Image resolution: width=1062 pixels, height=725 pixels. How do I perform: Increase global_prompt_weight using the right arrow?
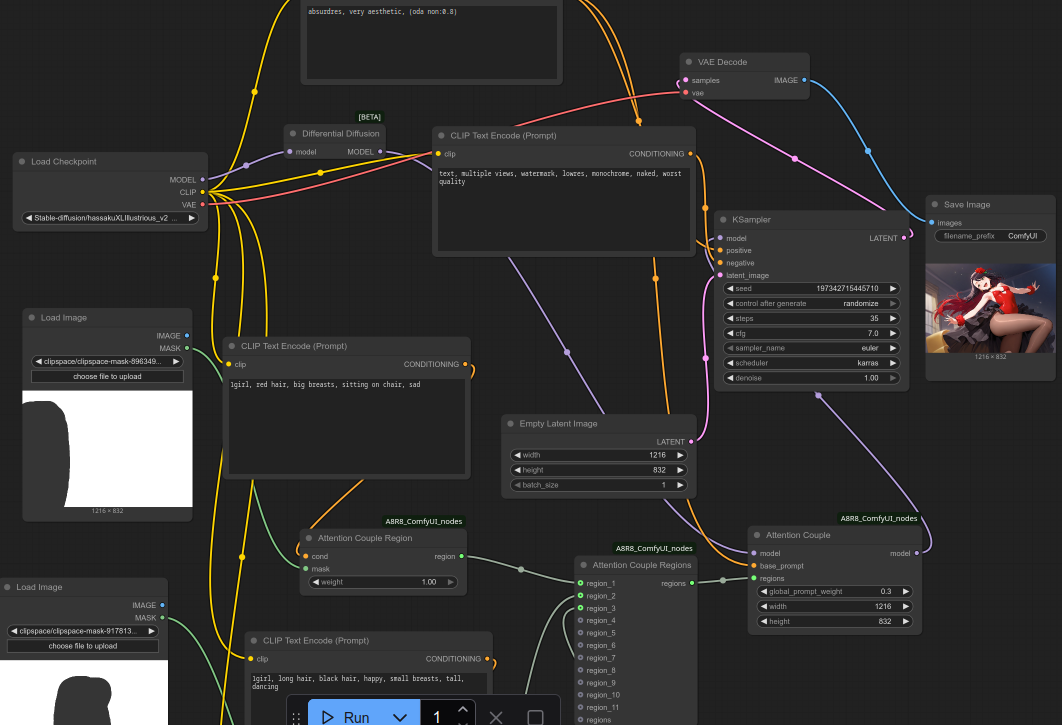pyautogui.click(x=906, y=592)
